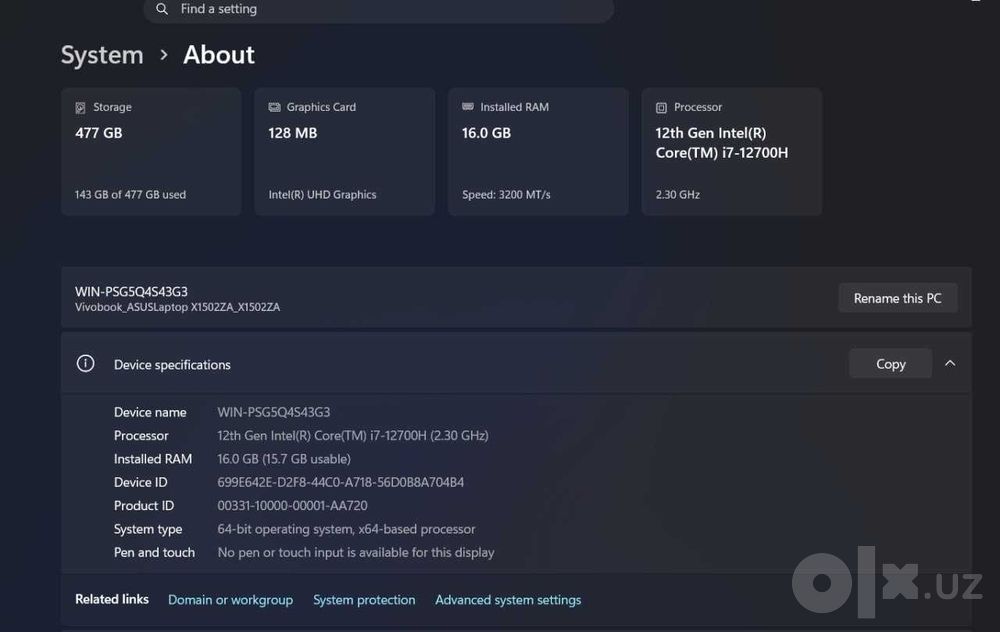The width and height of the screenshot is (1000, 632).
Task: Click the Product ID label
Action: (x=143, y=506)
